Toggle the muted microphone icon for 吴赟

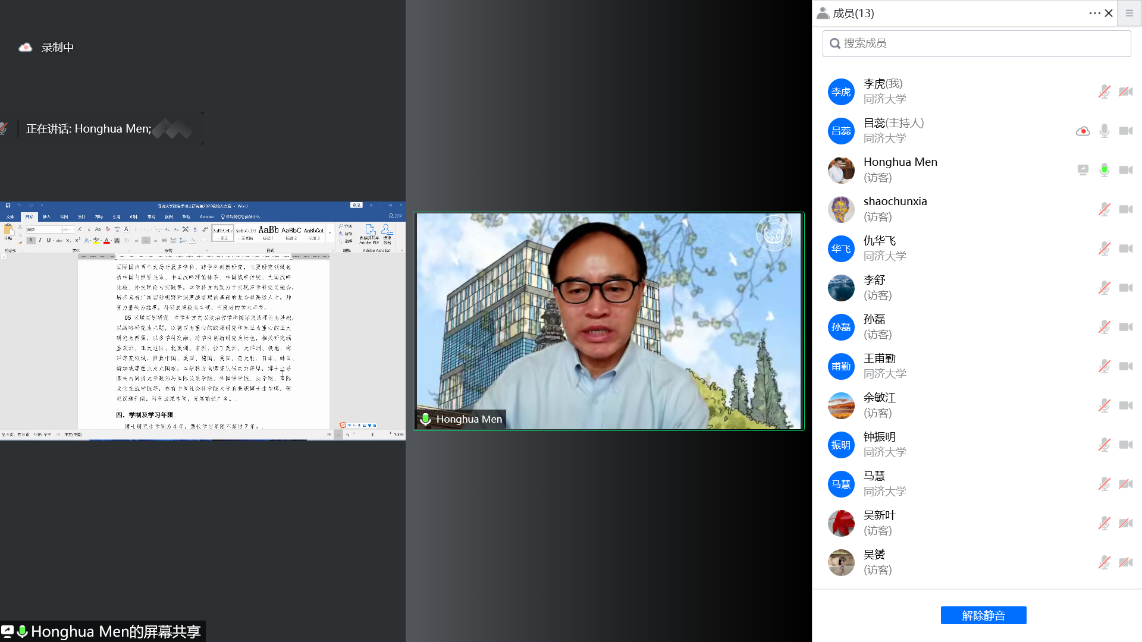[1104, 562]
